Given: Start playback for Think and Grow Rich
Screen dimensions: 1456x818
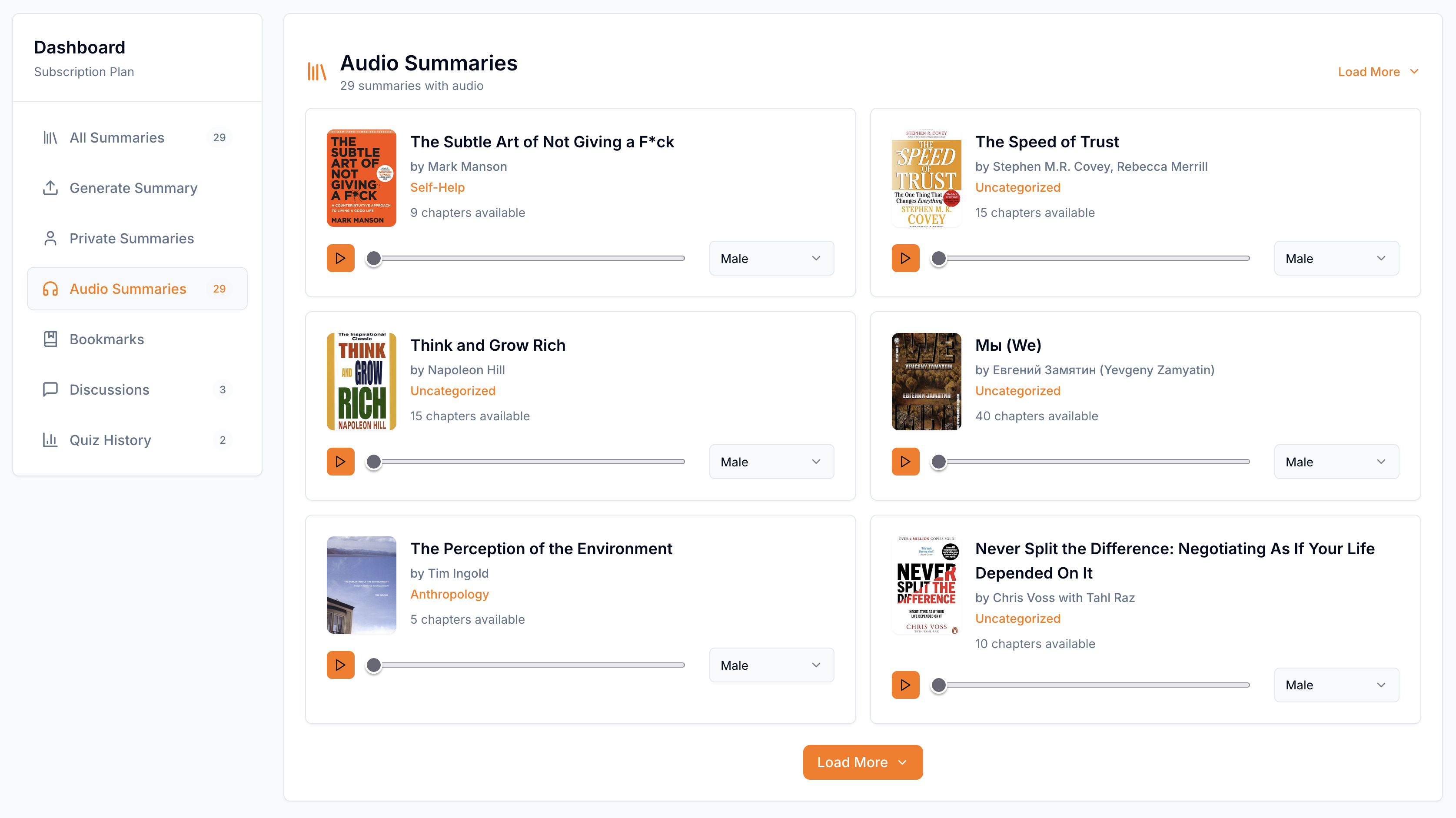Looking at the screenshot, I should click(x=340, y=462).
